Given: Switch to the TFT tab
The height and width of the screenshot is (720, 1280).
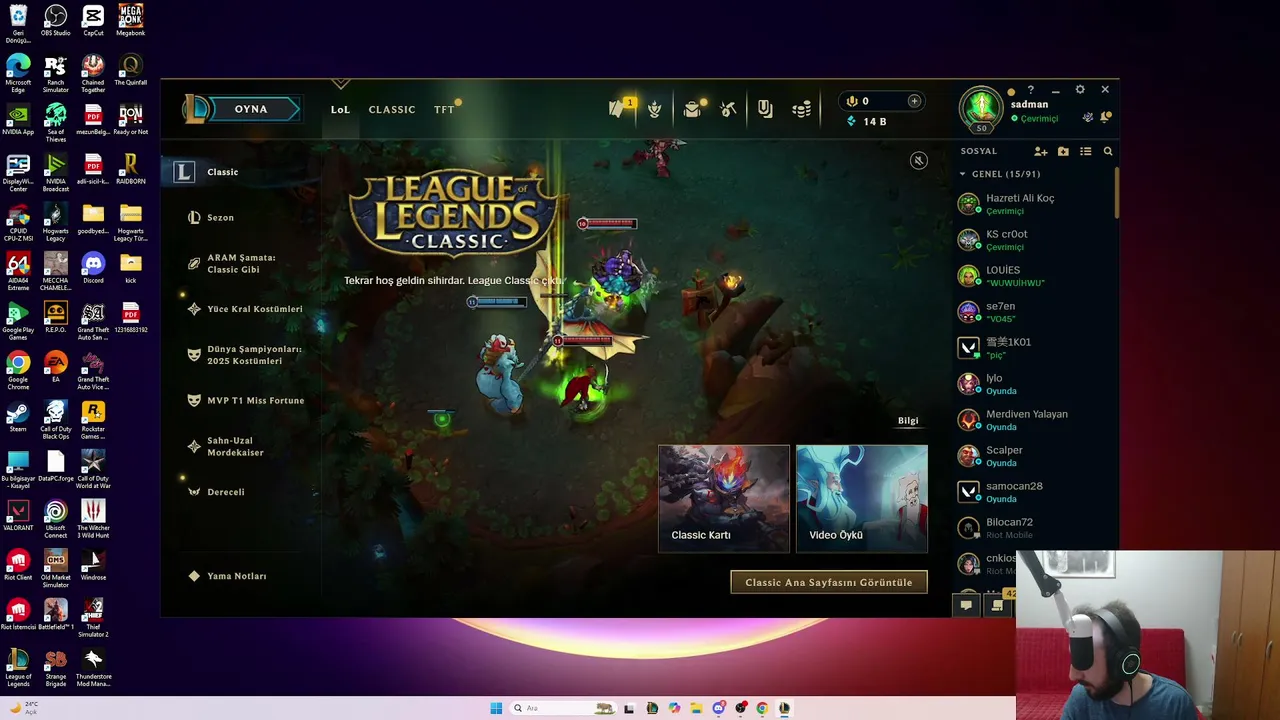Looking at the screenshot, I should tap(444, 110).
